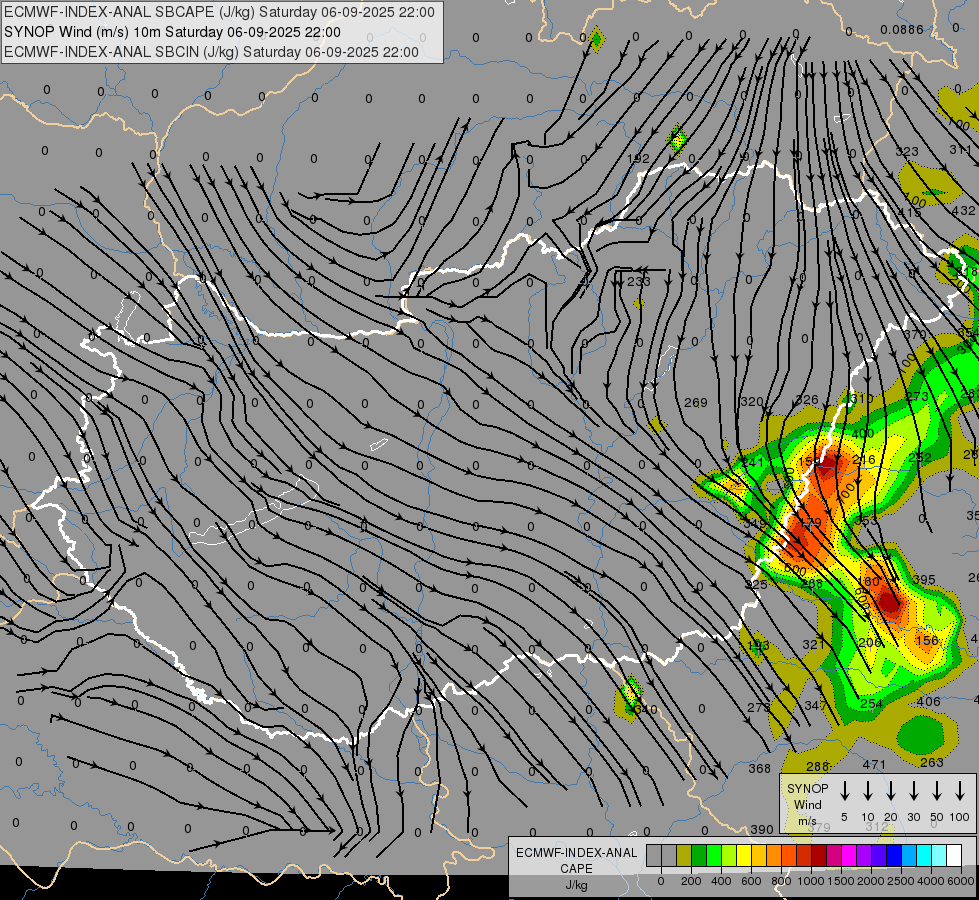Click the 206 value on the map

(x=870, y=643)
